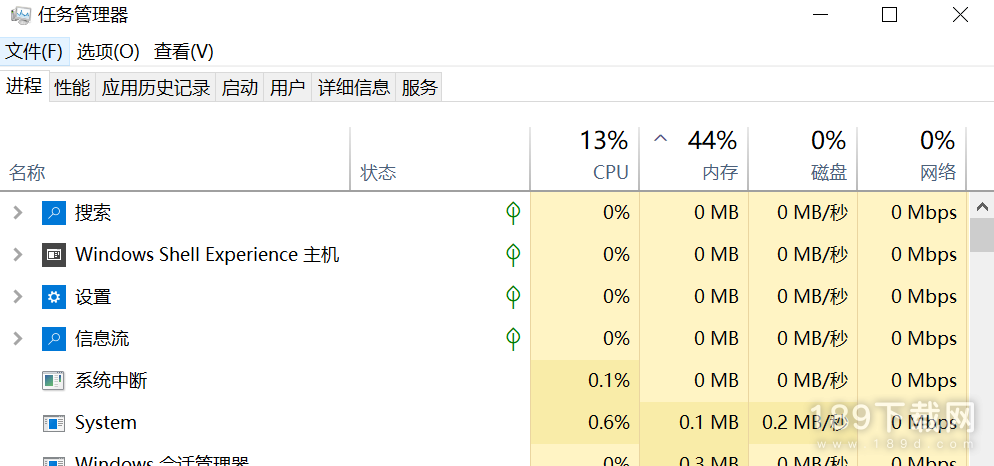This screenshot has width=994, height=466.
Task: Switch to the 详细信息 tab
Action: tap(354, 88)
